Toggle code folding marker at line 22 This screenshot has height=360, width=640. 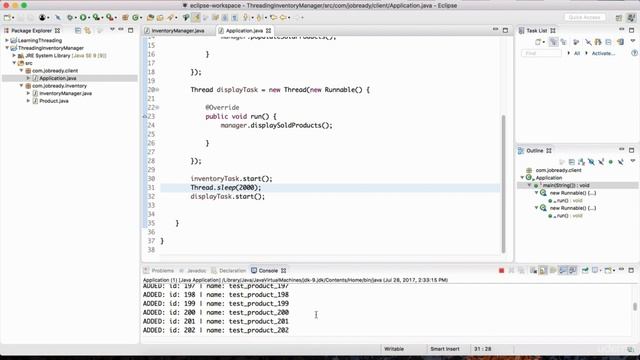pos(158,107)
